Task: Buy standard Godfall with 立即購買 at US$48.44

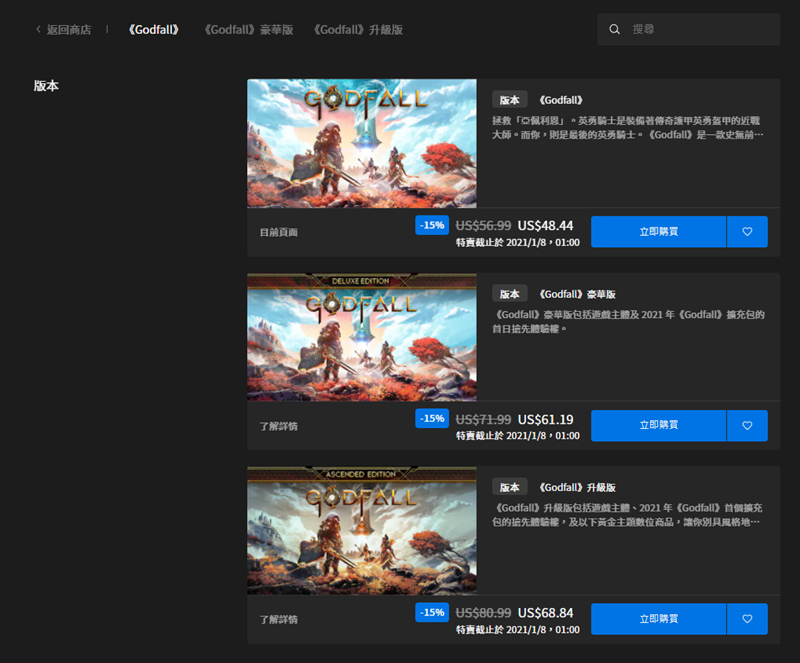Action: point(658,232)
